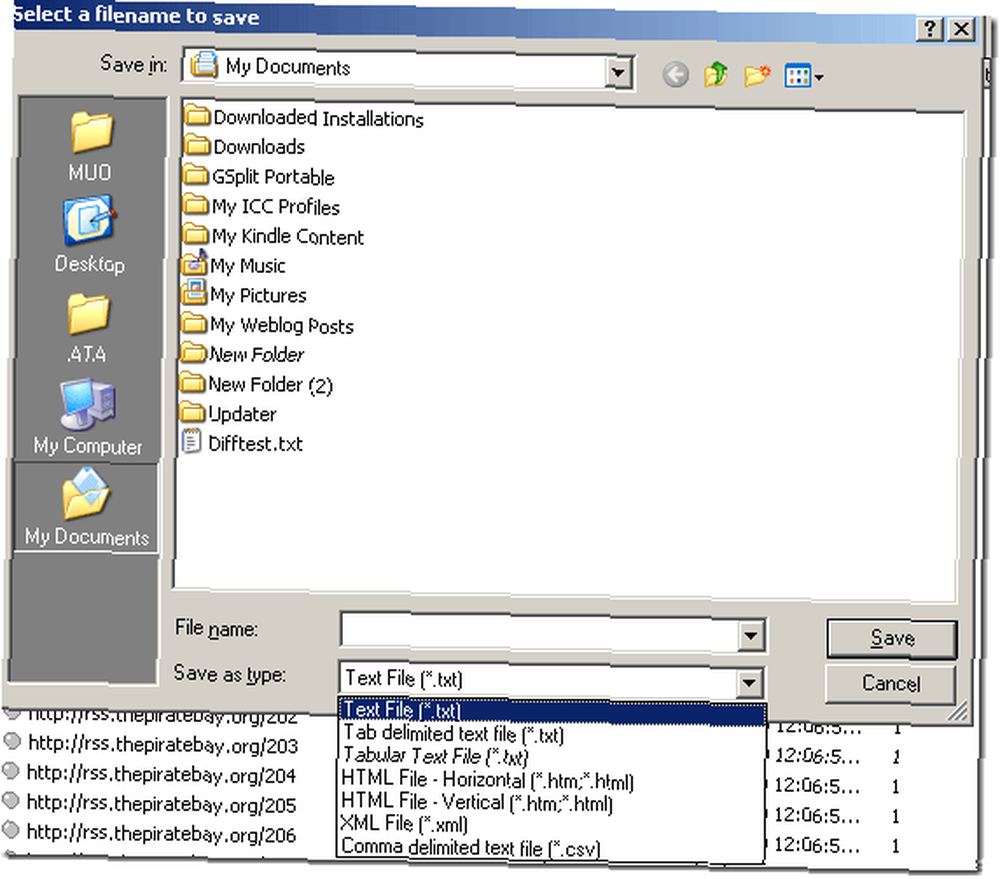1000x879 pixels.
Task: Choose XML File (*.xml) option
Action: coord(552,824)
